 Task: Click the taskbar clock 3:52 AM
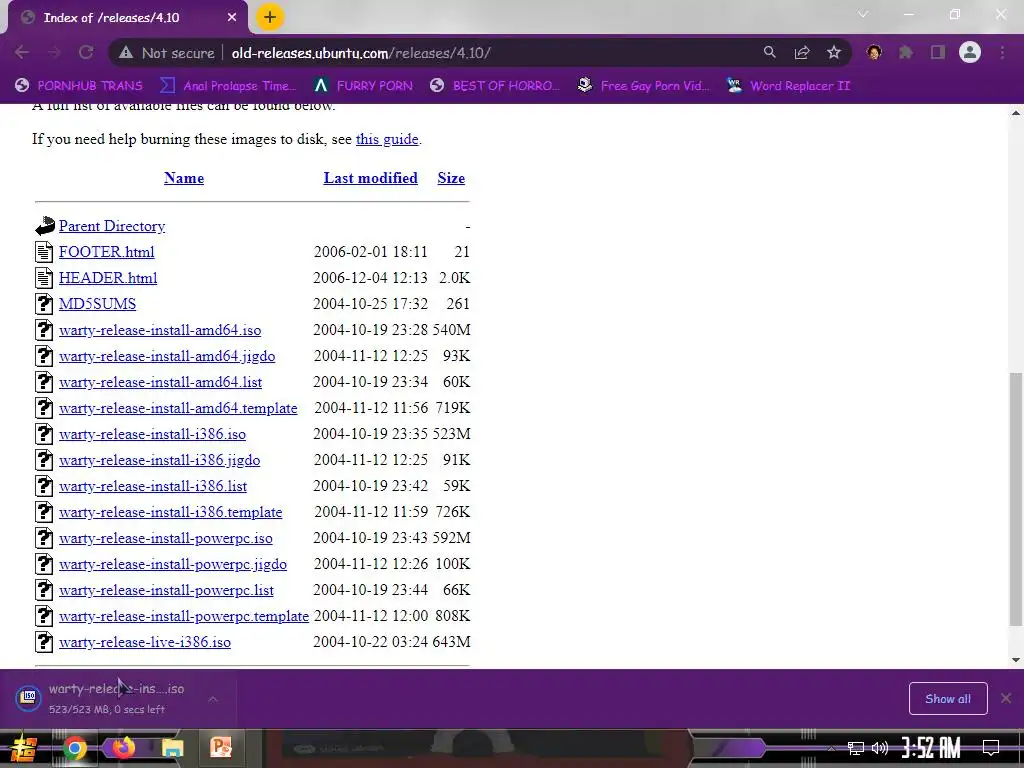click(931, 748)
